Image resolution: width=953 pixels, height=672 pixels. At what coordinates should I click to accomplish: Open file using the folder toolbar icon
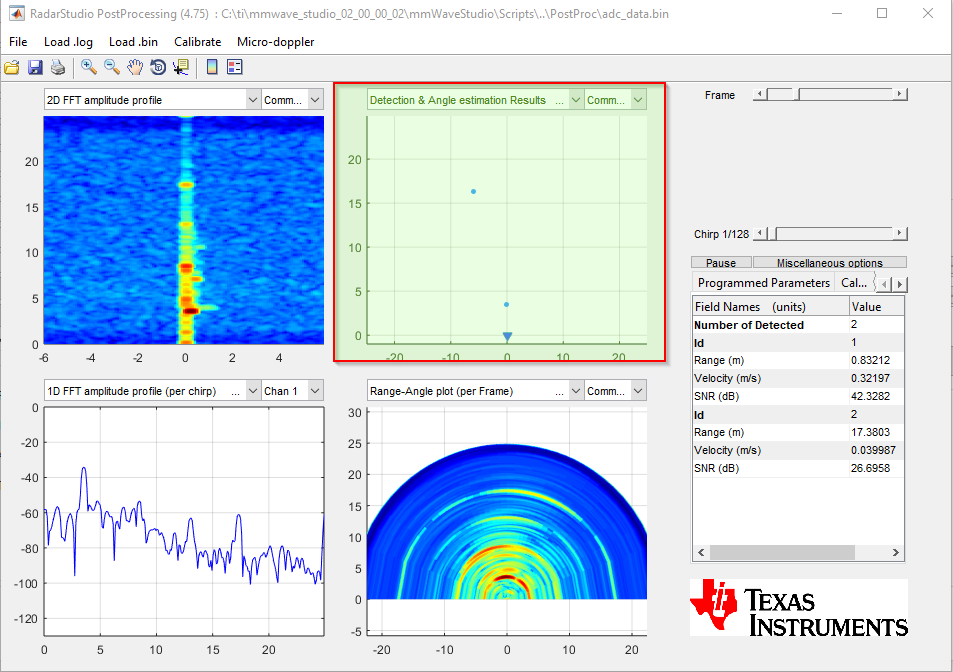(x=12, y=67)
